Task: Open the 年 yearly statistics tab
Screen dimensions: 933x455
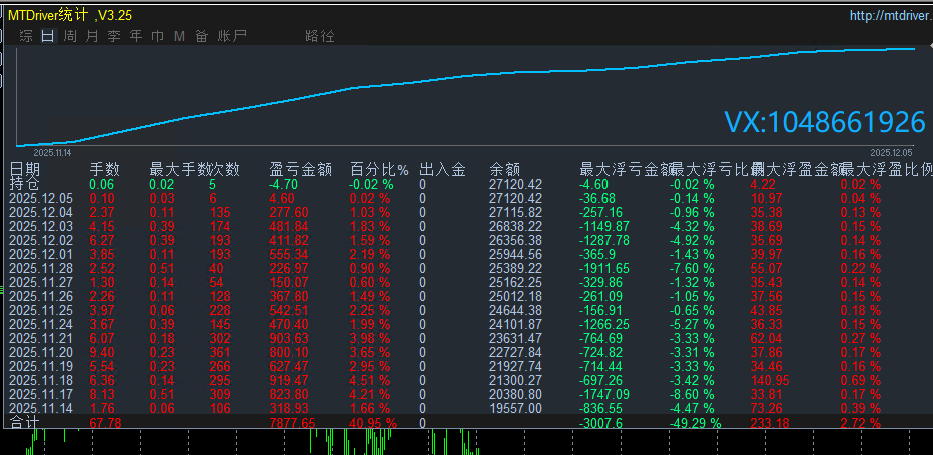Action: (136, 36)
